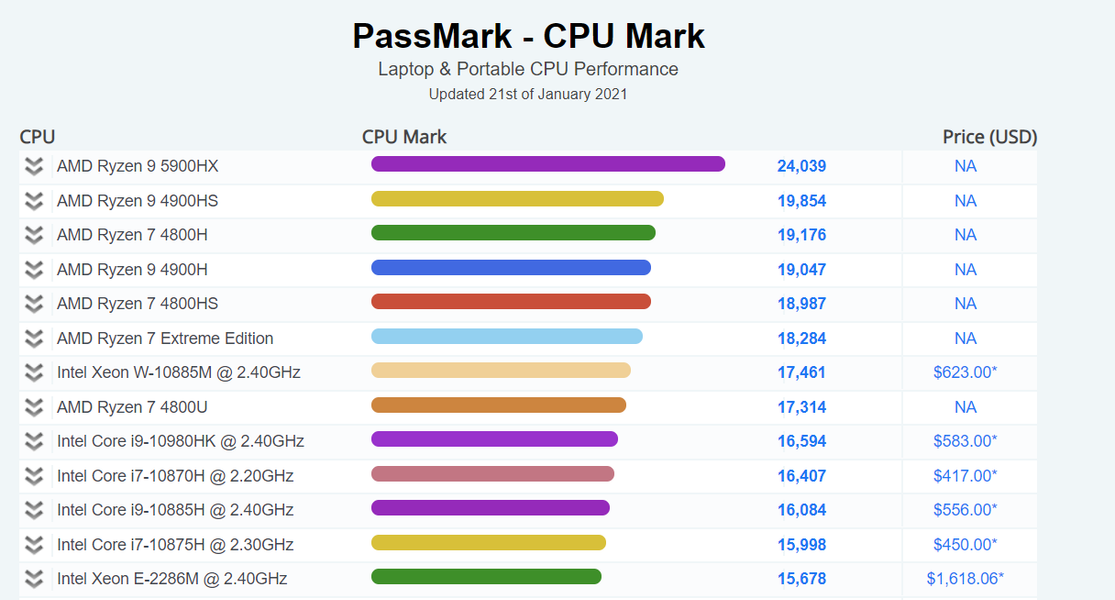
Task: Click chevron icon beside AMD Ryzen 7 4800U
Action: (x=34, y=407)
